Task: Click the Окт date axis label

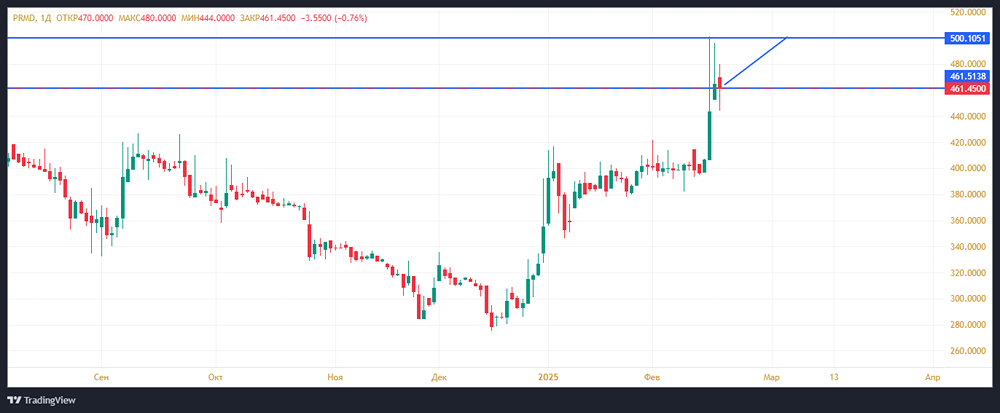Action: (x=216, y=377)
